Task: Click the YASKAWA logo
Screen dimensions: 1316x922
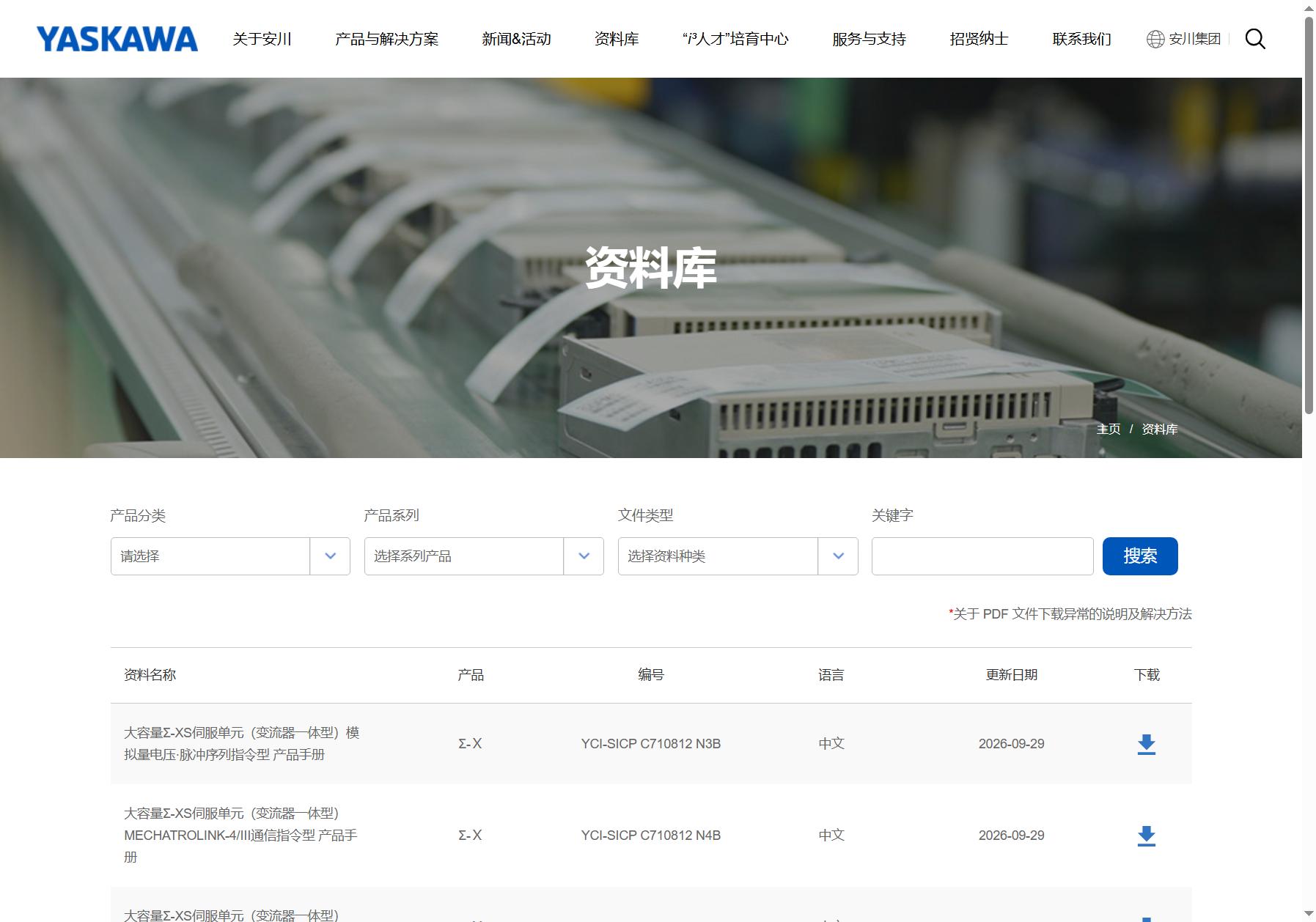Action: [117, 39]
